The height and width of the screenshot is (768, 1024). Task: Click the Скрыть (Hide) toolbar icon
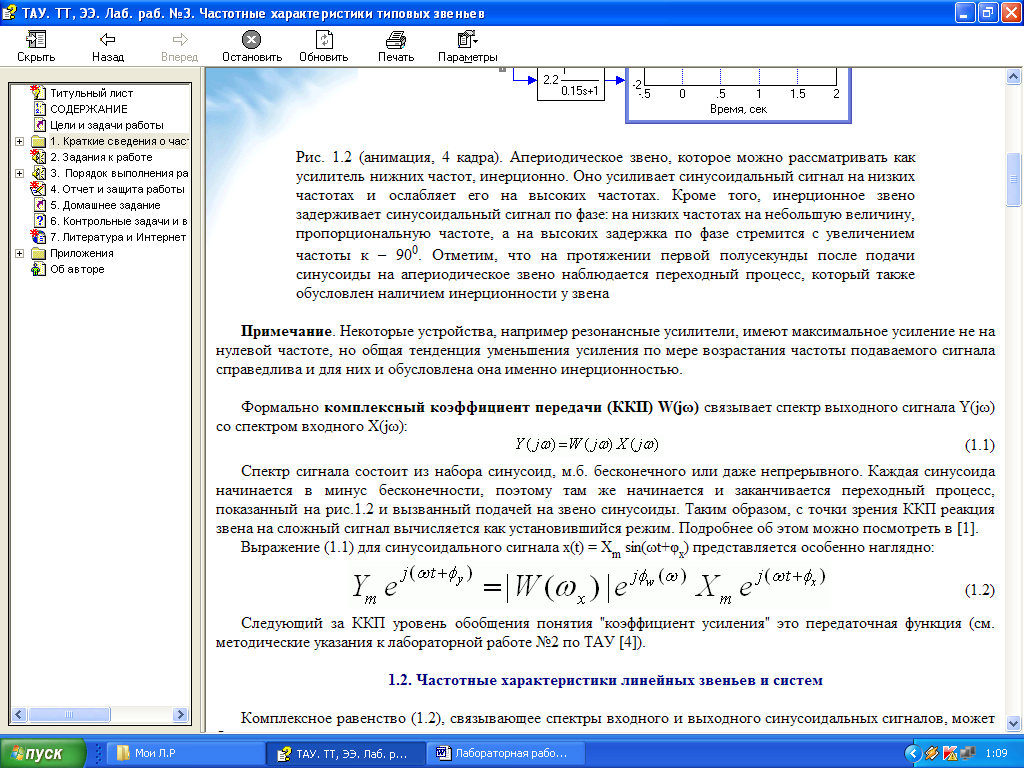(x=36, y=40)
